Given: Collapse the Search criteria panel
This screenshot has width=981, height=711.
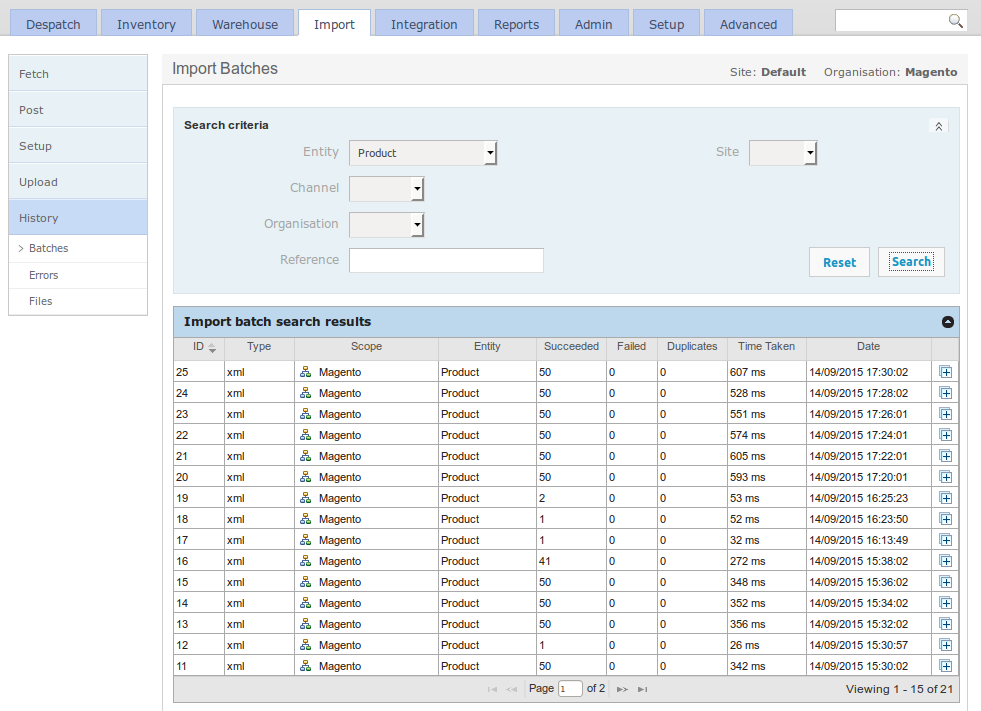Looking at the screenshot, I should (938, 126).
